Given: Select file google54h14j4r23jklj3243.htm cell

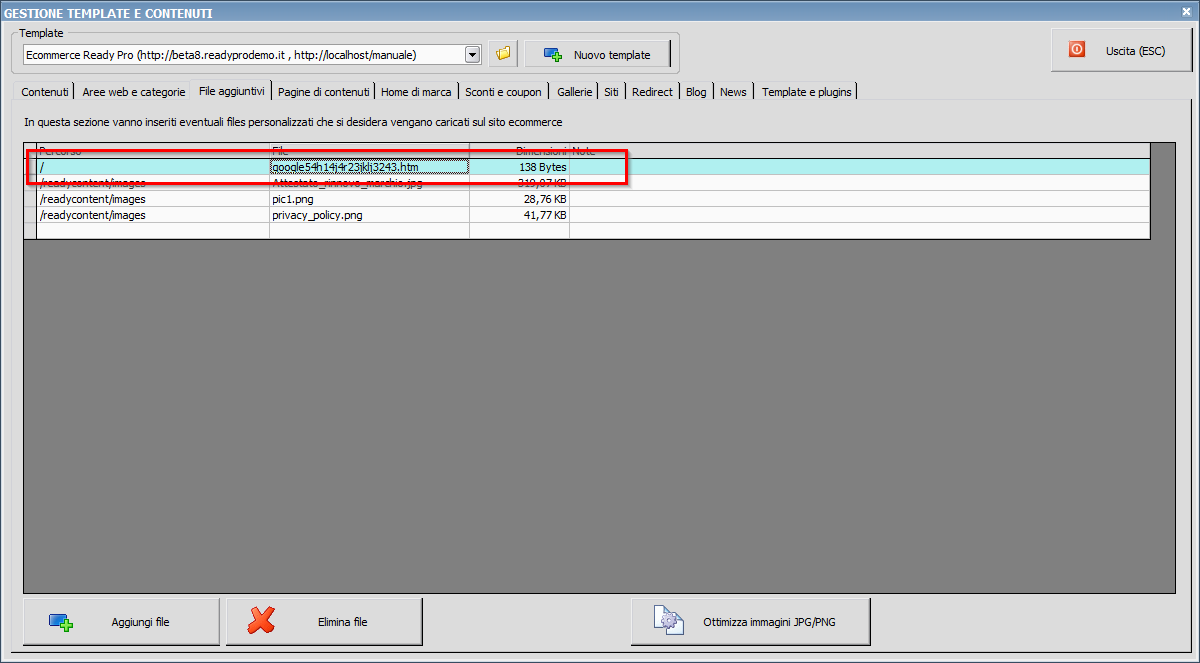Looking at the screenshot, I should 369,167.
